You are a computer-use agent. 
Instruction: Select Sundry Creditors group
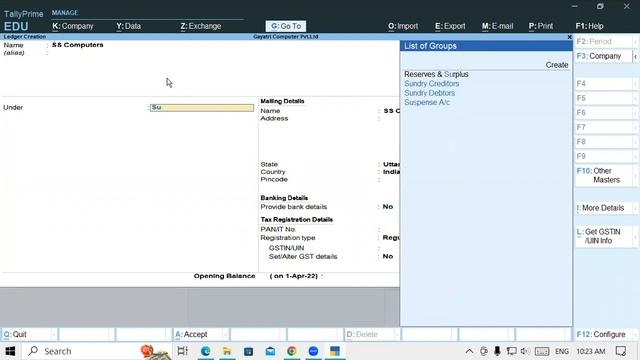pyautogui.click(x=431, y=84)
